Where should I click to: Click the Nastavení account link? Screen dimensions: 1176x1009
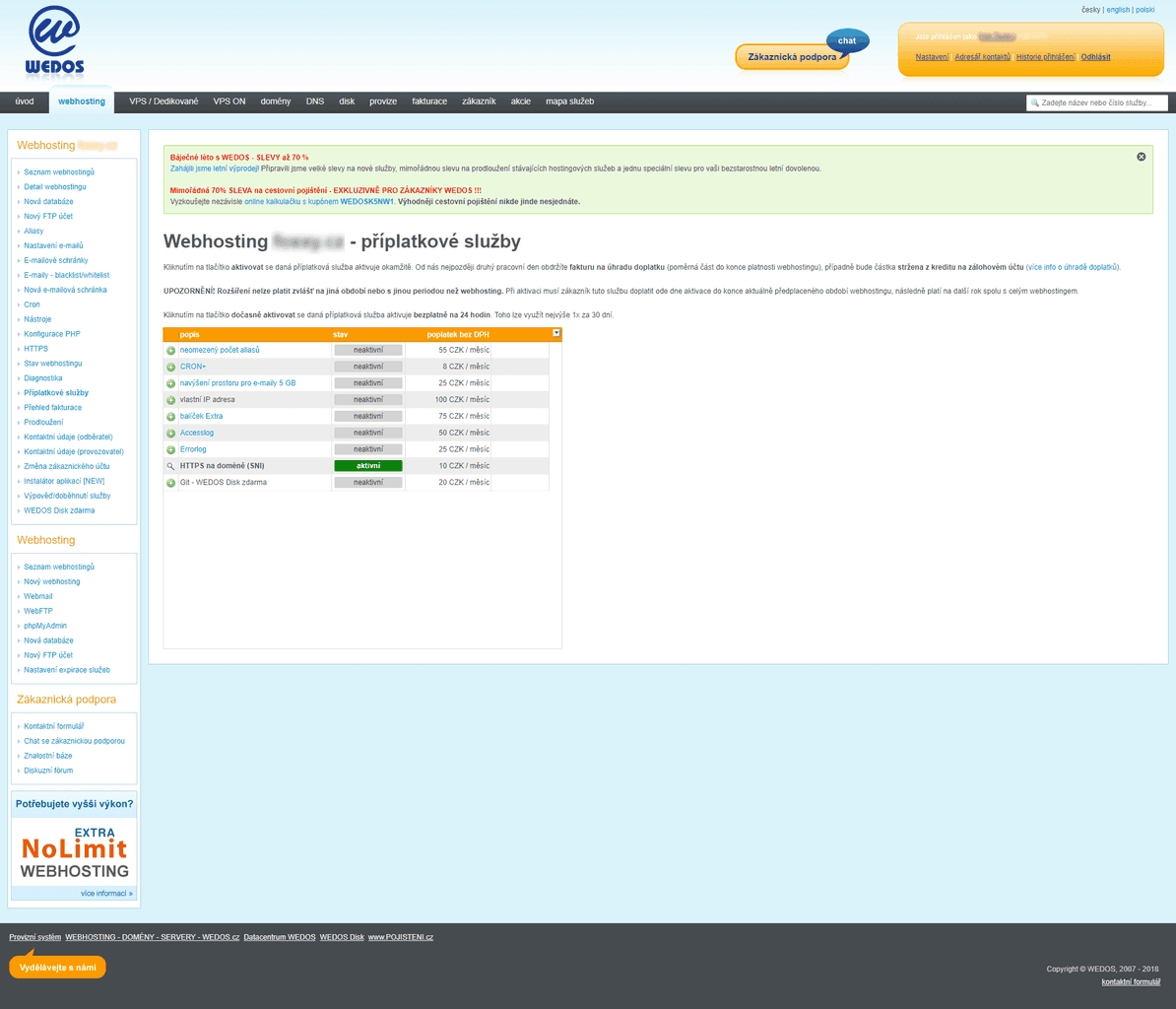pyautogui.click(x=933, y=57)
